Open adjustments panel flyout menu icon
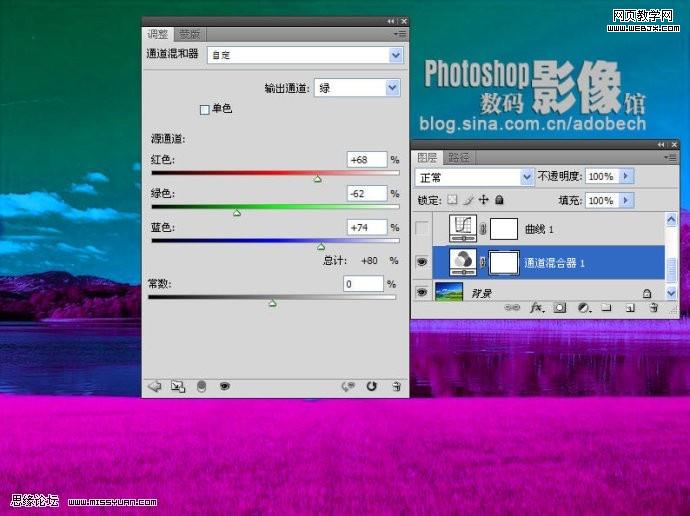This screenshot has height=516, width=690. [x=400, y=34]
